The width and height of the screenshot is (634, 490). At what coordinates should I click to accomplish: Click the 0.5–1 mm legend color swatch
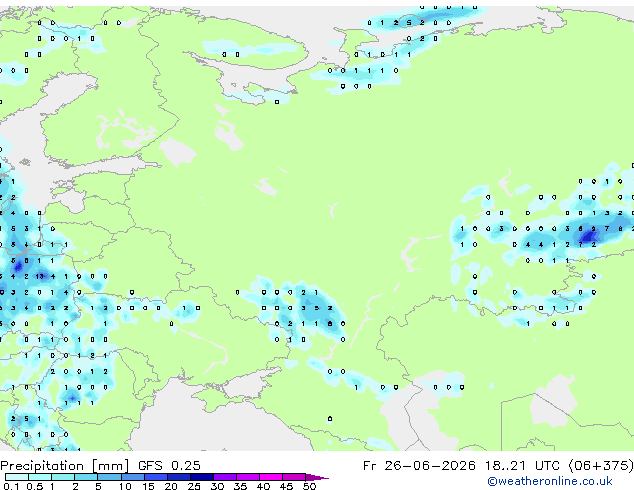click(x=40, y=477)
